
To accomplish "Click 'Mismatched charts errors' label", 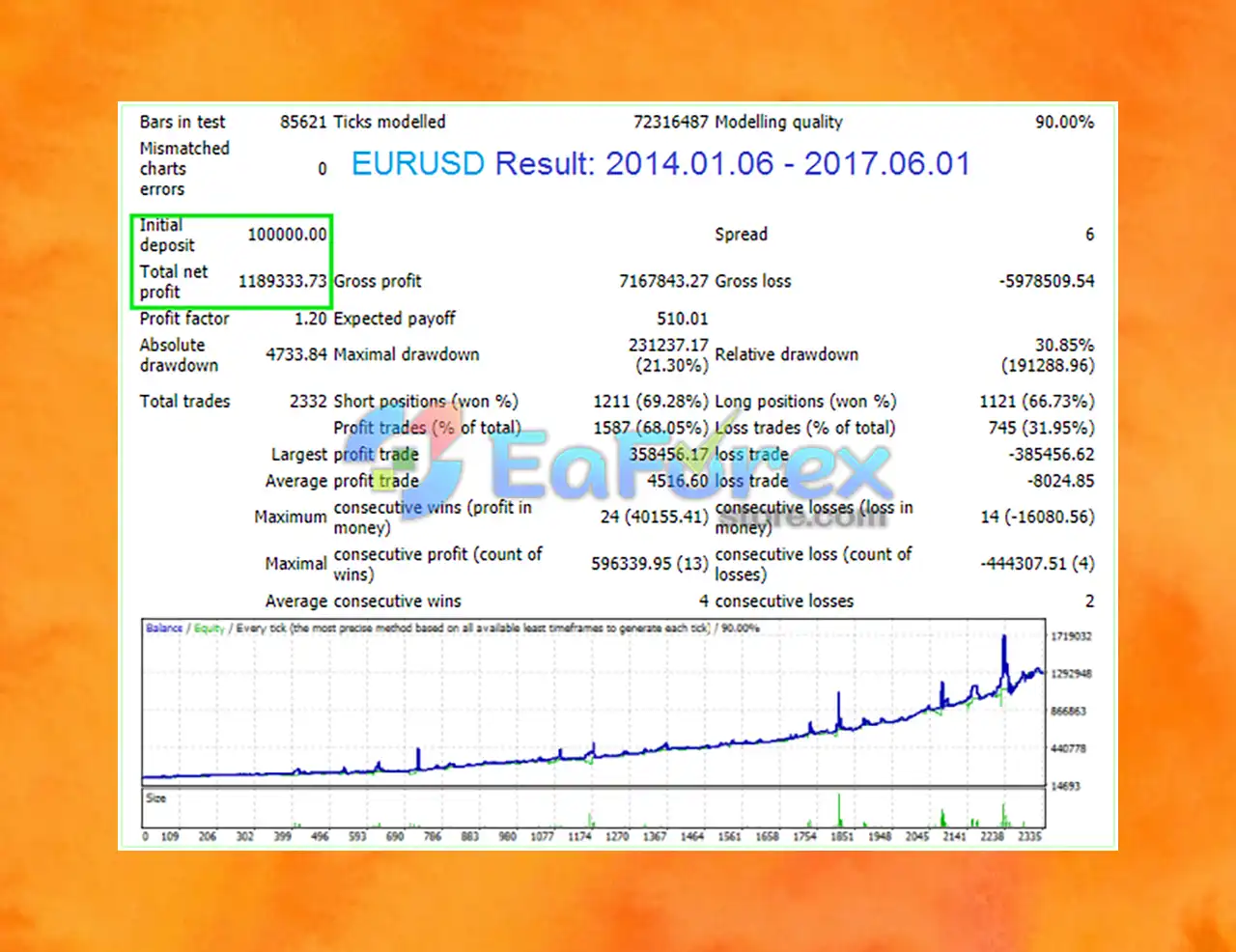I will click(184, 169).
